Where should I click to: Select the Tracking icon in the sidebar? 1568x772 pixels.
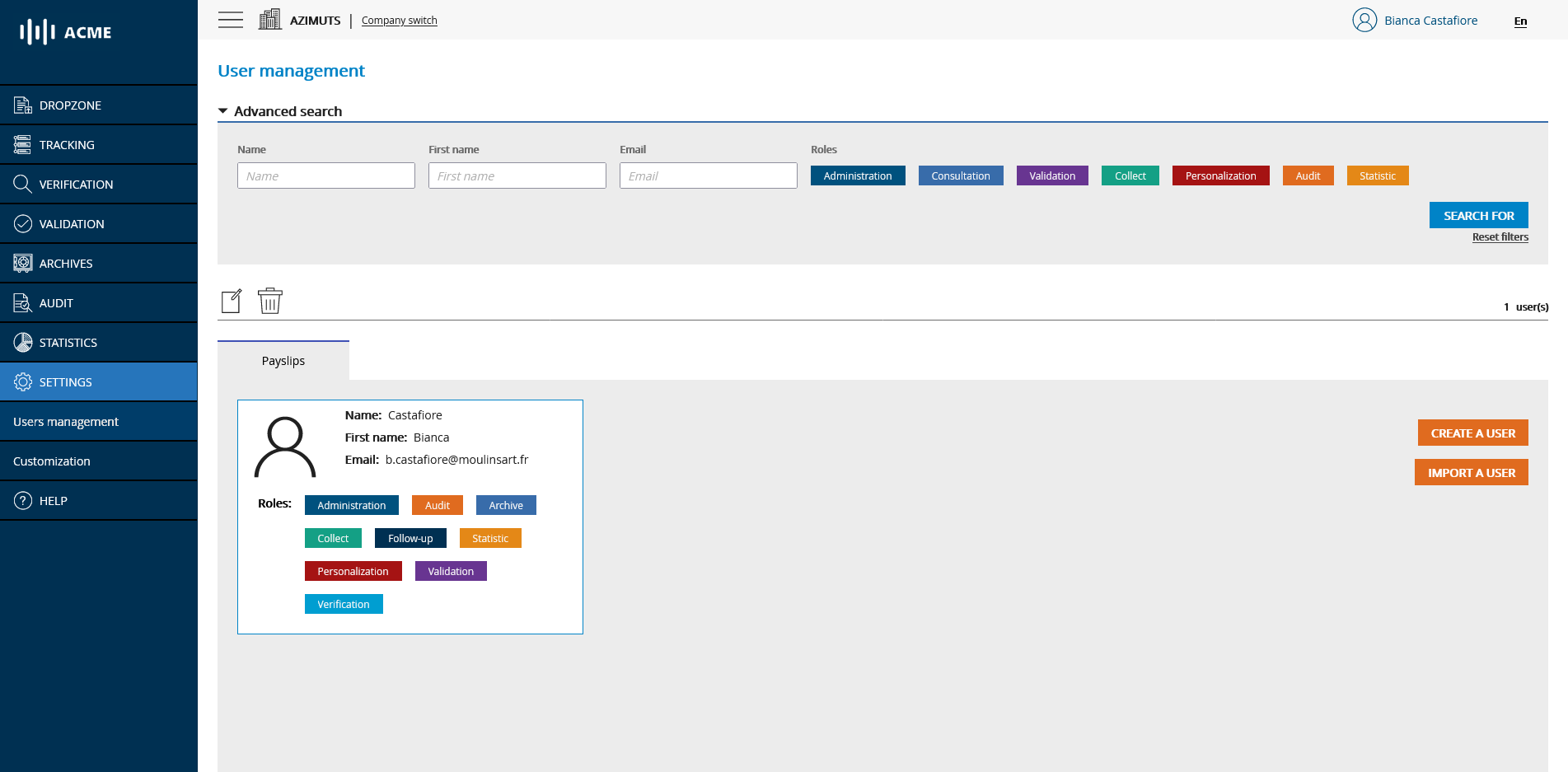22,144
